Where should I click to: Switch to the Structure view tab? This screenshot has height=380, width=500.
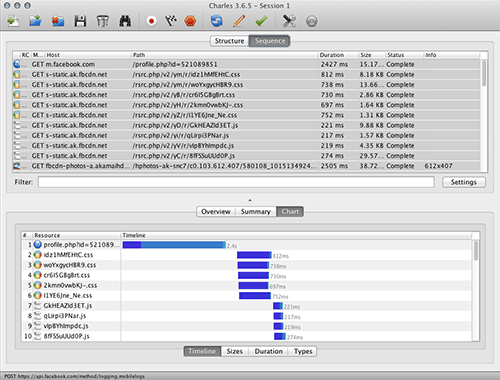point(229,41)
